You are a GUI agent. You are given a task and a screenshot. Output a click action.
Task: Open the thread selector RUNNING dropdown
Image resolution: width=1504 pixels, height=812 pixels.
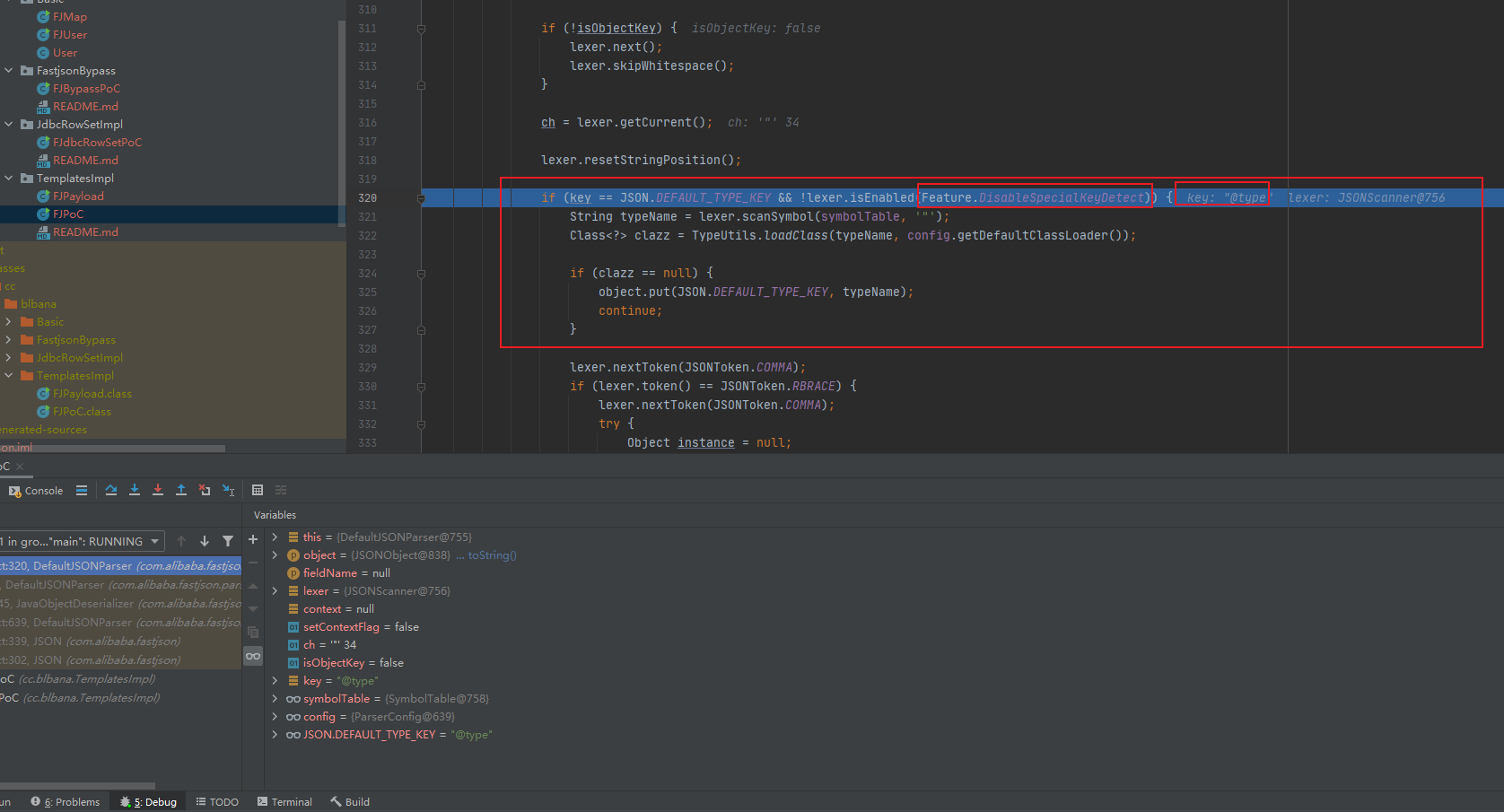[x=81, y=541]
